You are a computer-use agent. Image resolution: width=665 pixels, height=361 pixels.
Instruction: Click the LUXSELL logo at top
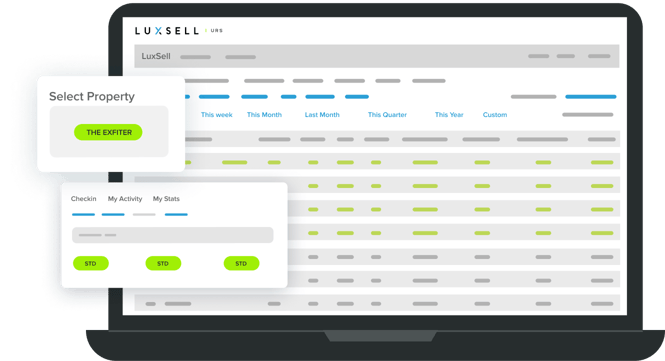tap(167, 31)
